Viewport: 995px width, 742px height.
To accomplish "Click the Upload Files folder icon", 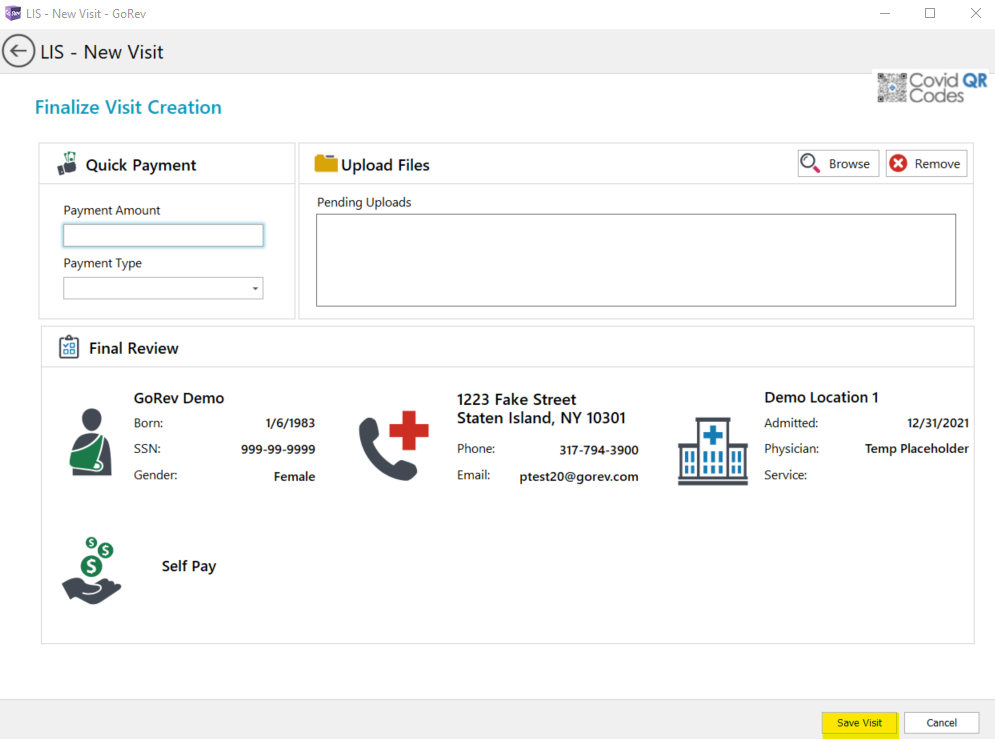I will [326, 163].
